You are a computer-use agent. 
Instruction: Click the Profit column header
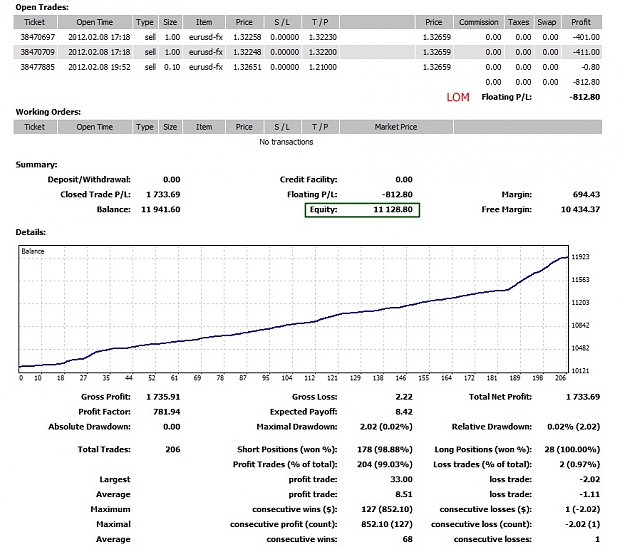(581, 22)
